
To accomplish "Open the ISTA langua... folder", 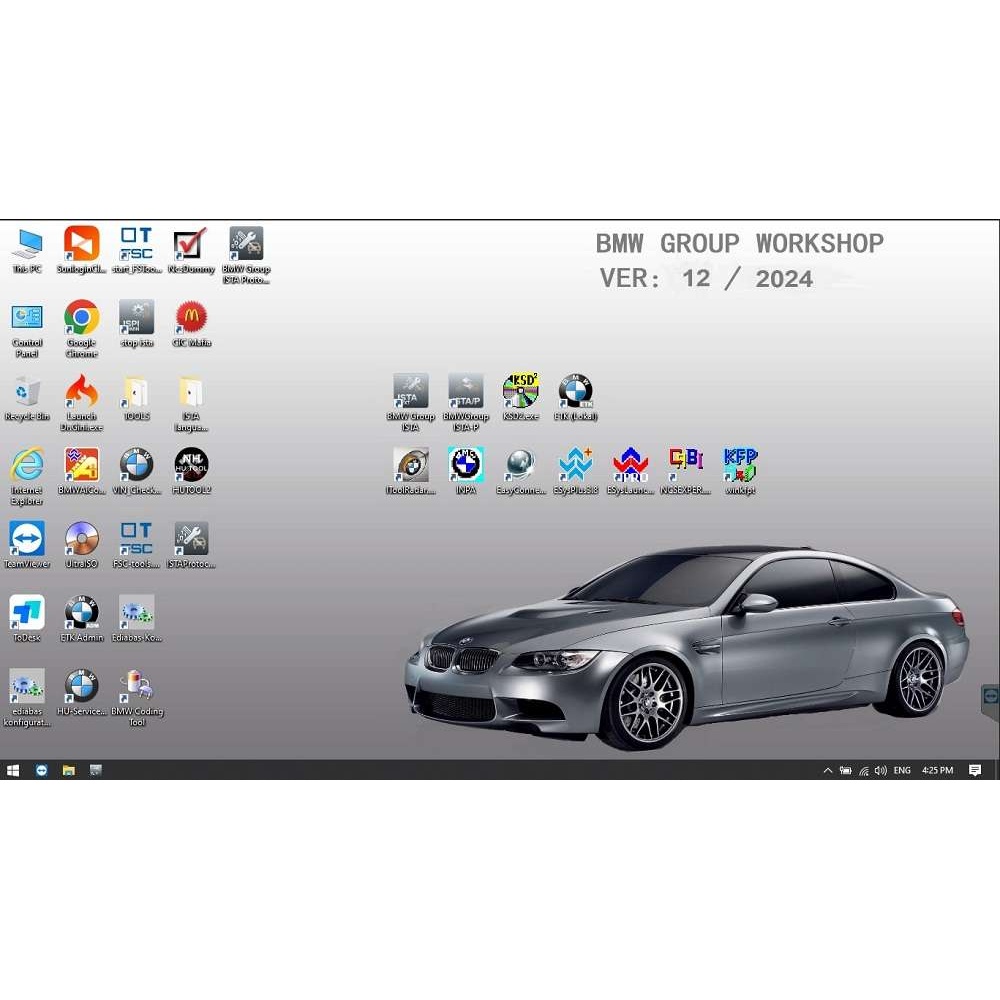I will [191, 403].
